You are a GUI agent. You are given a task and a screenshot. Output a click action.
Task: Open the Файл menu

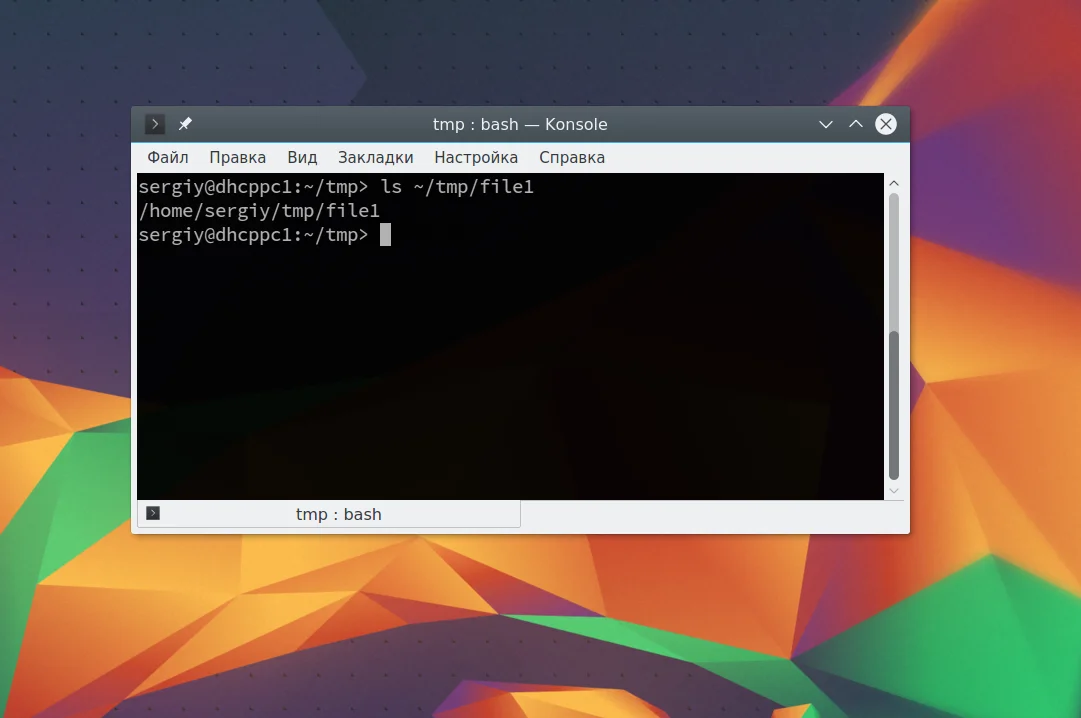pos(168,157)
